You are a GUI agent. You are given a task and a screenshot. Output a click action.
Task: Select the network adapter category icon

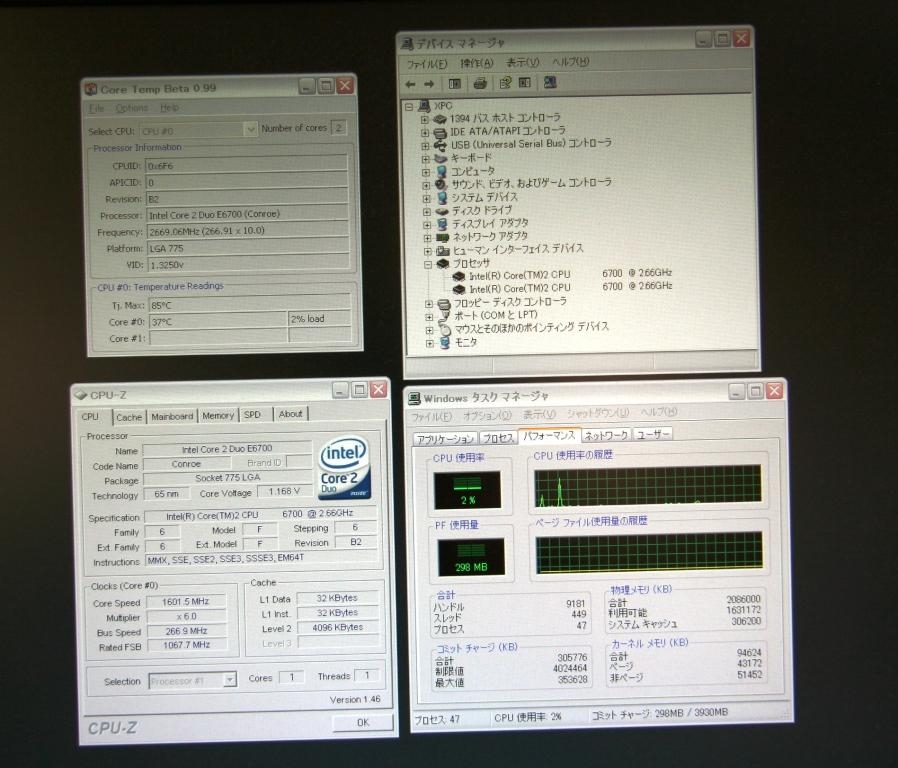pos(442,237)
